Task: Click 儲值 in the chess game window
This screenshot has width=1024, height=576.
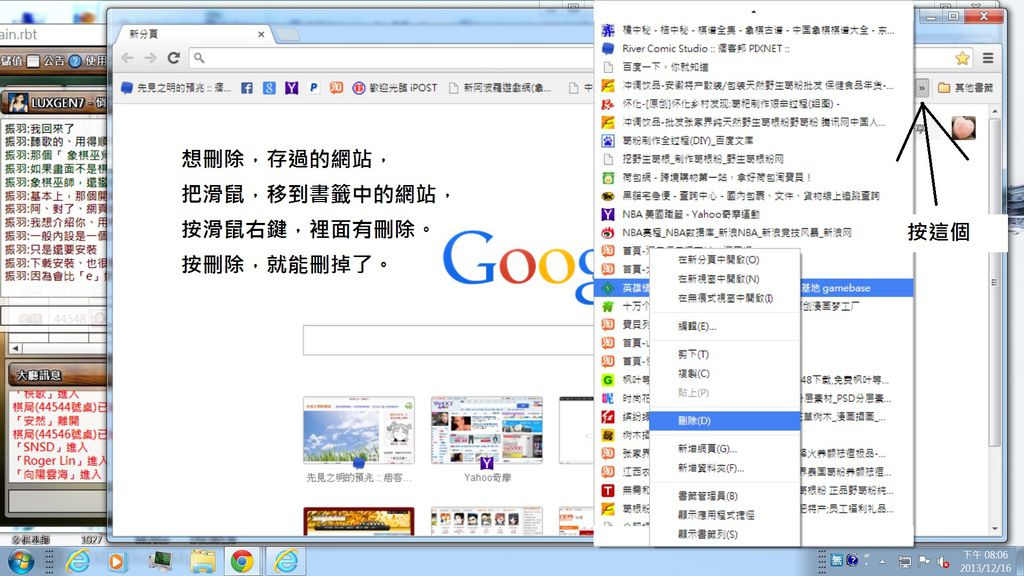Action: click(12, 61)
